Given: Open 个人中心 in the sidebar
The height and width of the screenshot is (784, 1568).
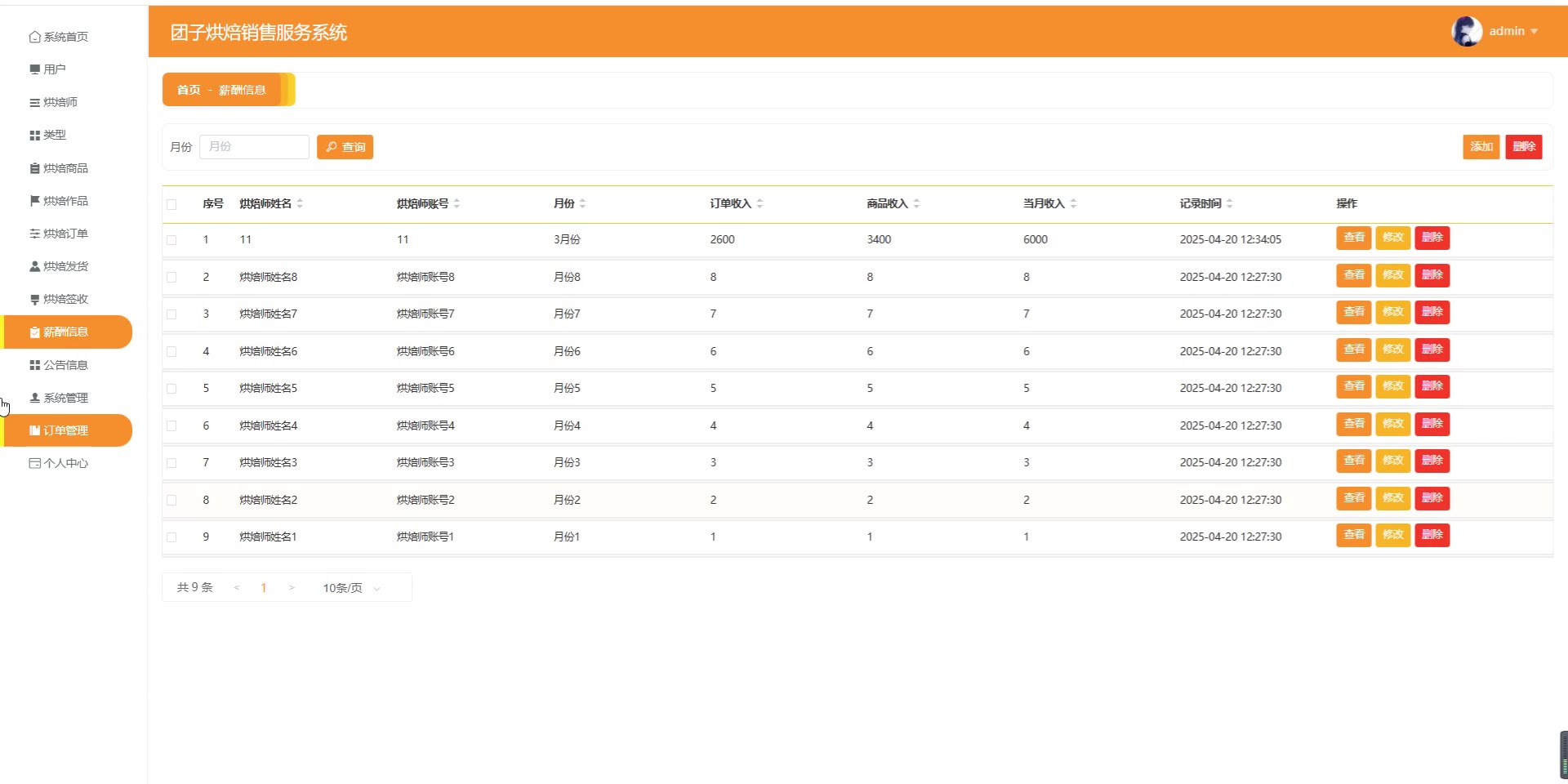Looking at the screenshot, I should click(66, 463).
